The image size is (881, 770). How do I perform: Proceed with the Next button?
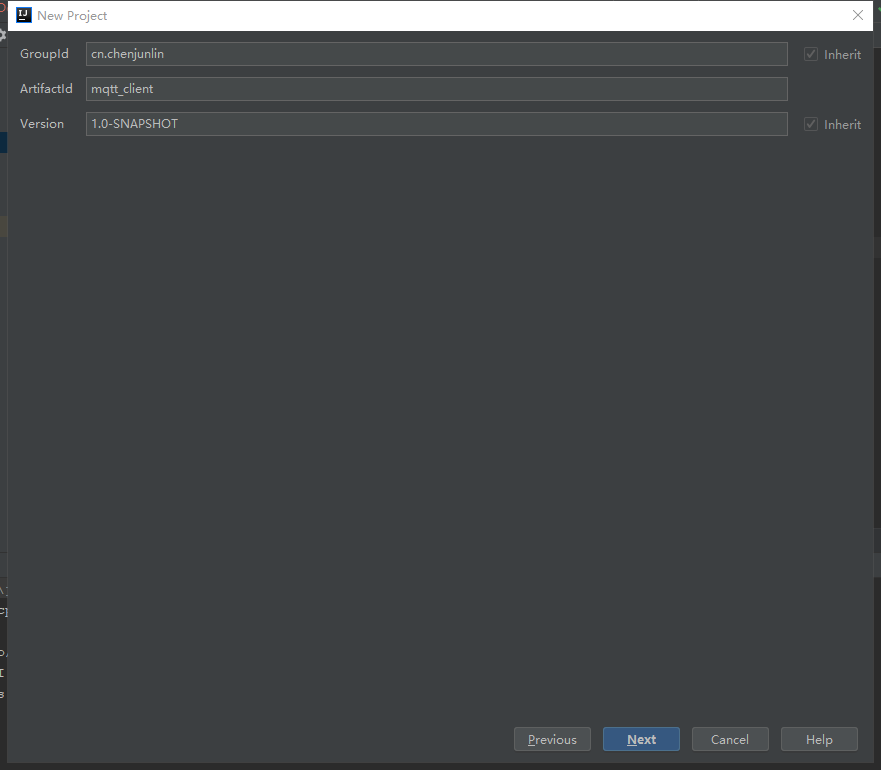tap(641, 739)
